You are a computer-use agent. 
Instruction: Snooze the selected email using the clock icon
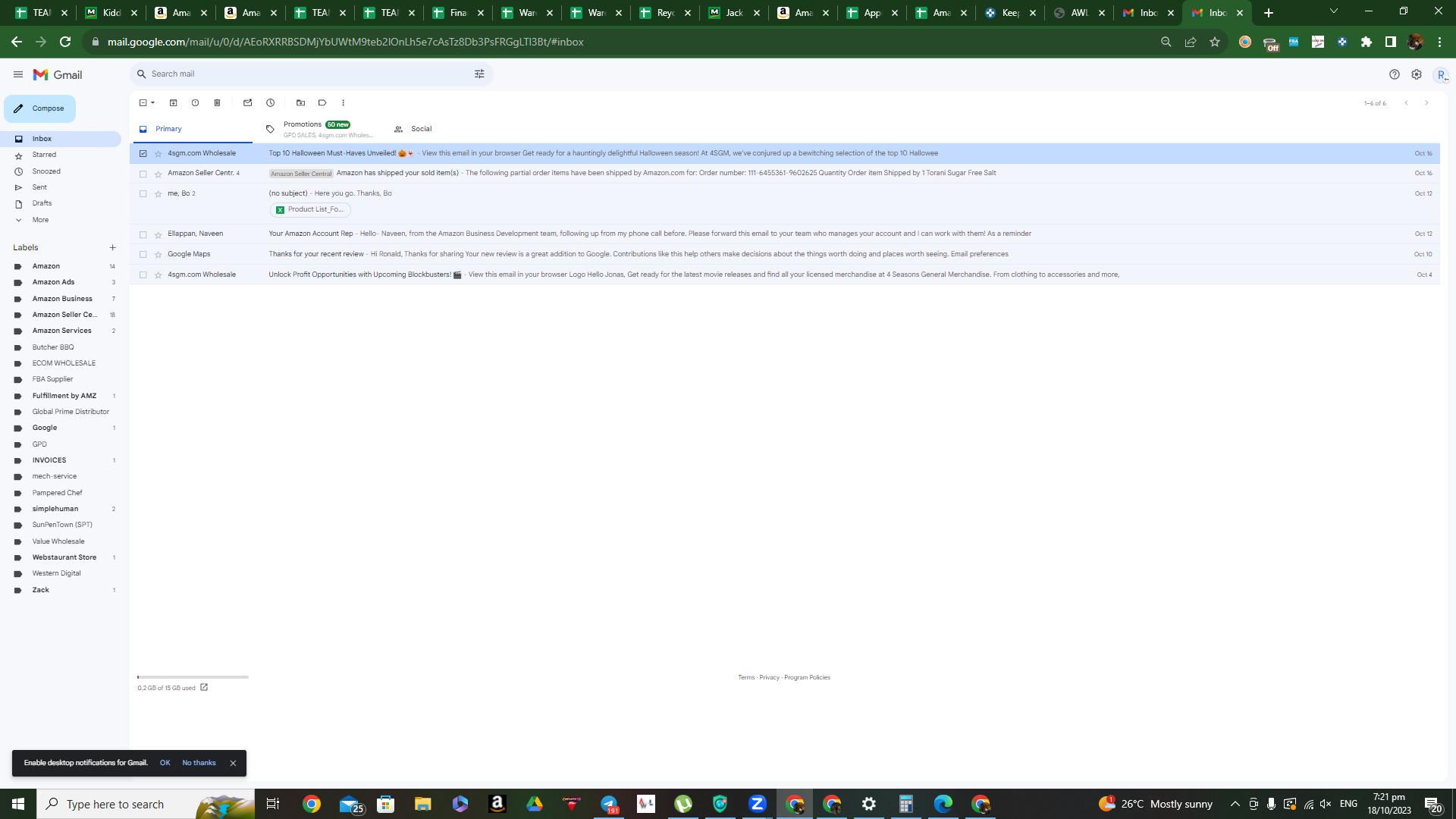tap(270, 103)
